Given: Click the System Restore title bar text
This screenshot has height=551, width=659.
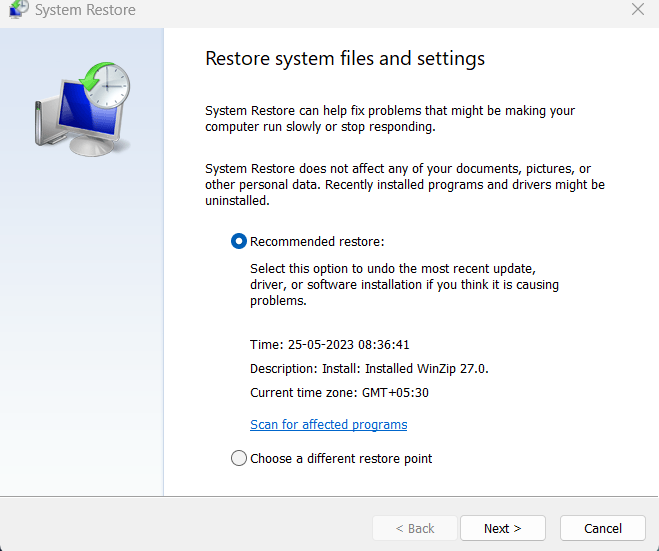Looking at the screenshot, I should (85, 10).
